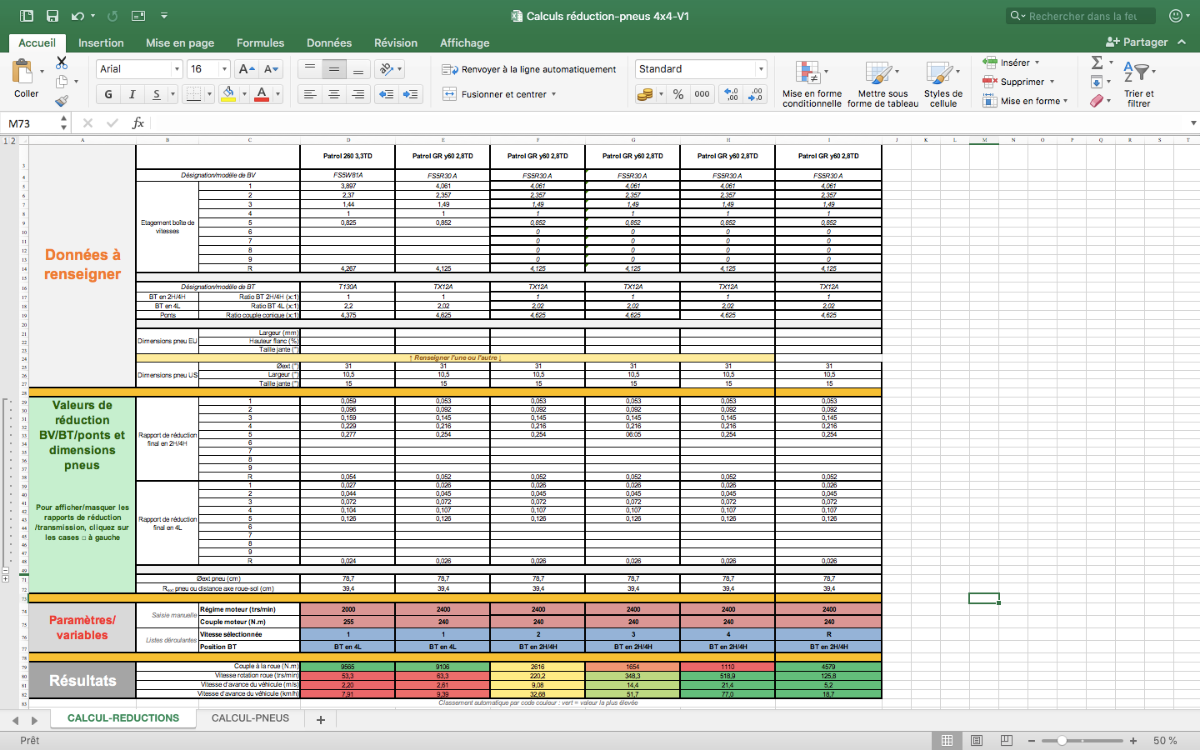Click the Cut scissors icon

pyautogui.click(x=62, y=62)
